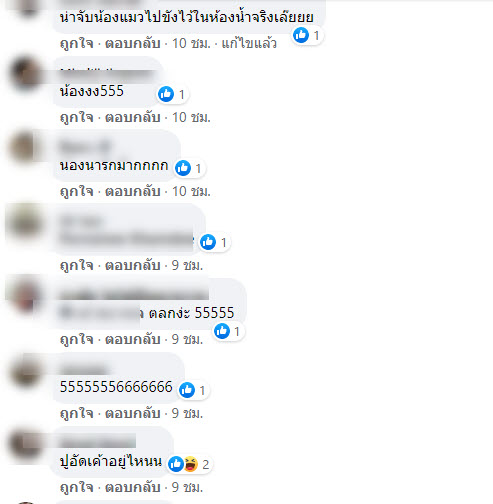Viewport: 493px width, 504px height.
Task: Click แก้ไขแล้ว edited label on first comment
Action: (x=249, y=43)
